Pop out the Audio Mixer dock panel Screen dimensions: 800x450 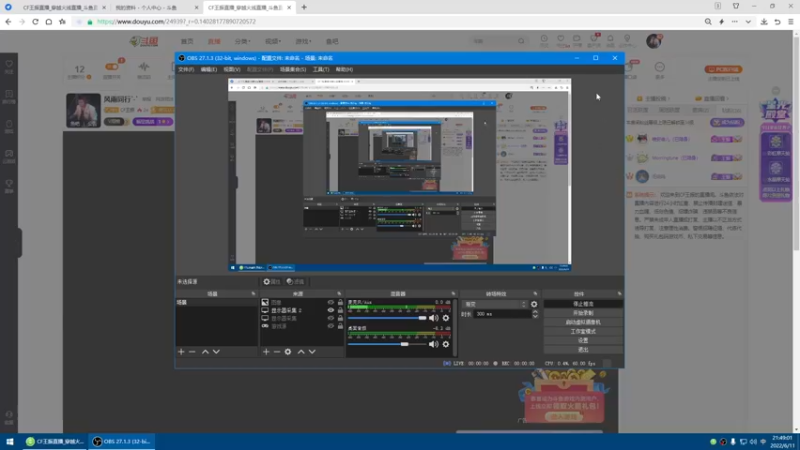pos(453,294)
